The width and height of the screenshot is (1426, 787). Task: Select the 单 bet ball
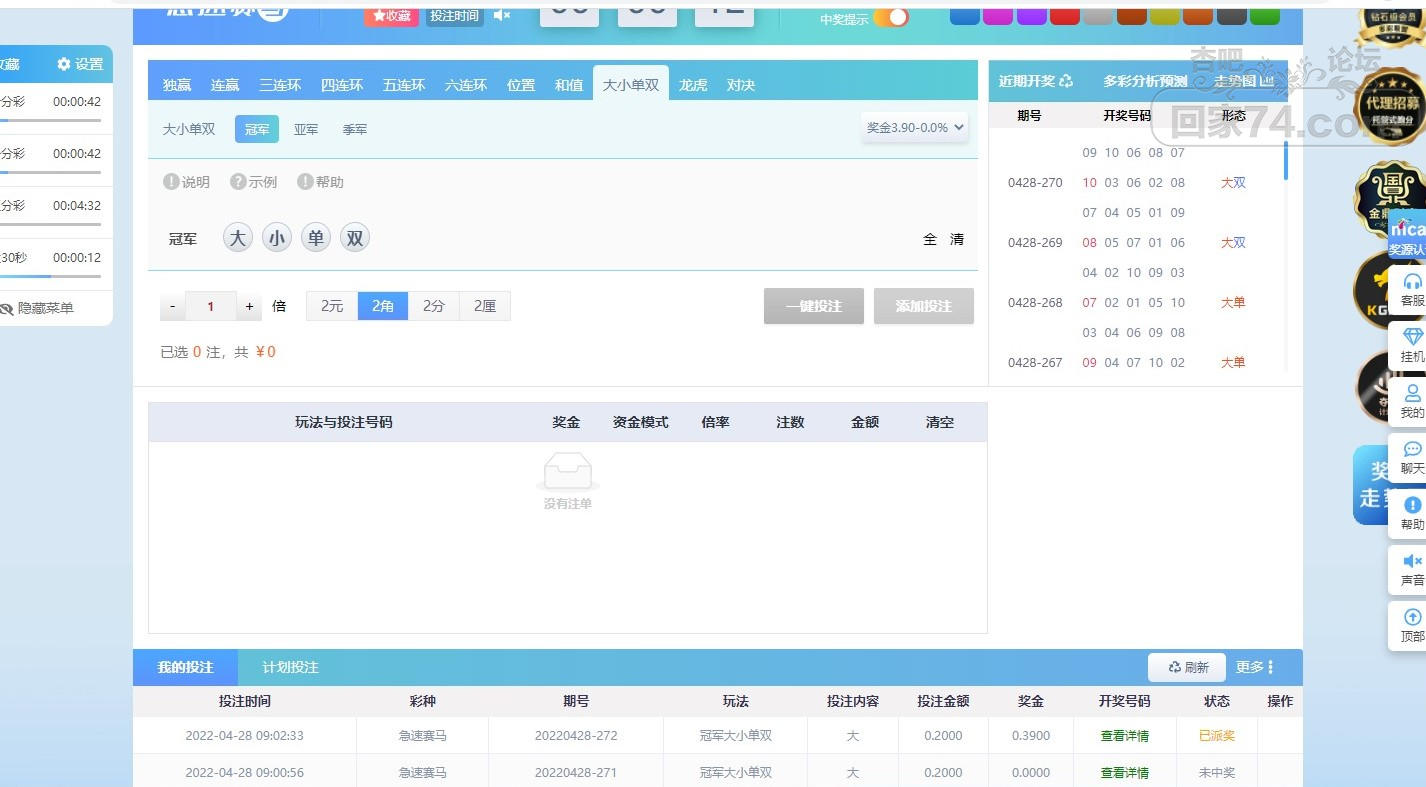point(316,238)
